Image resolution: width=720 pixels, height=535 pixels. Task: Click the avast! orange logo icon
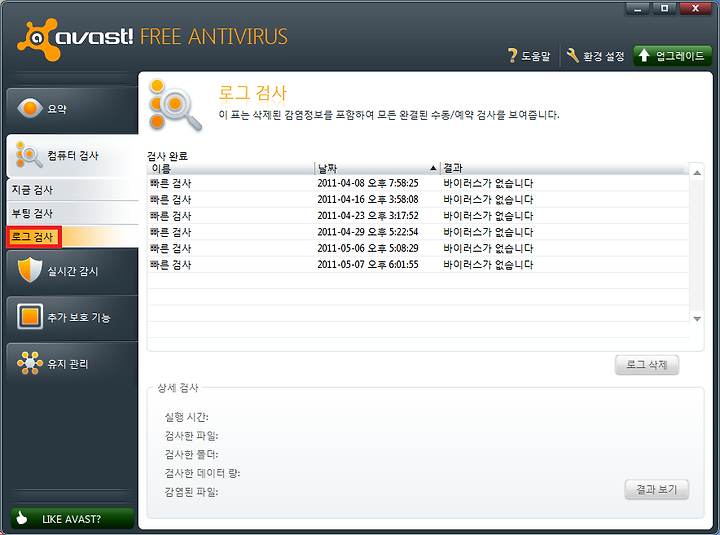(x=39, y=39)
